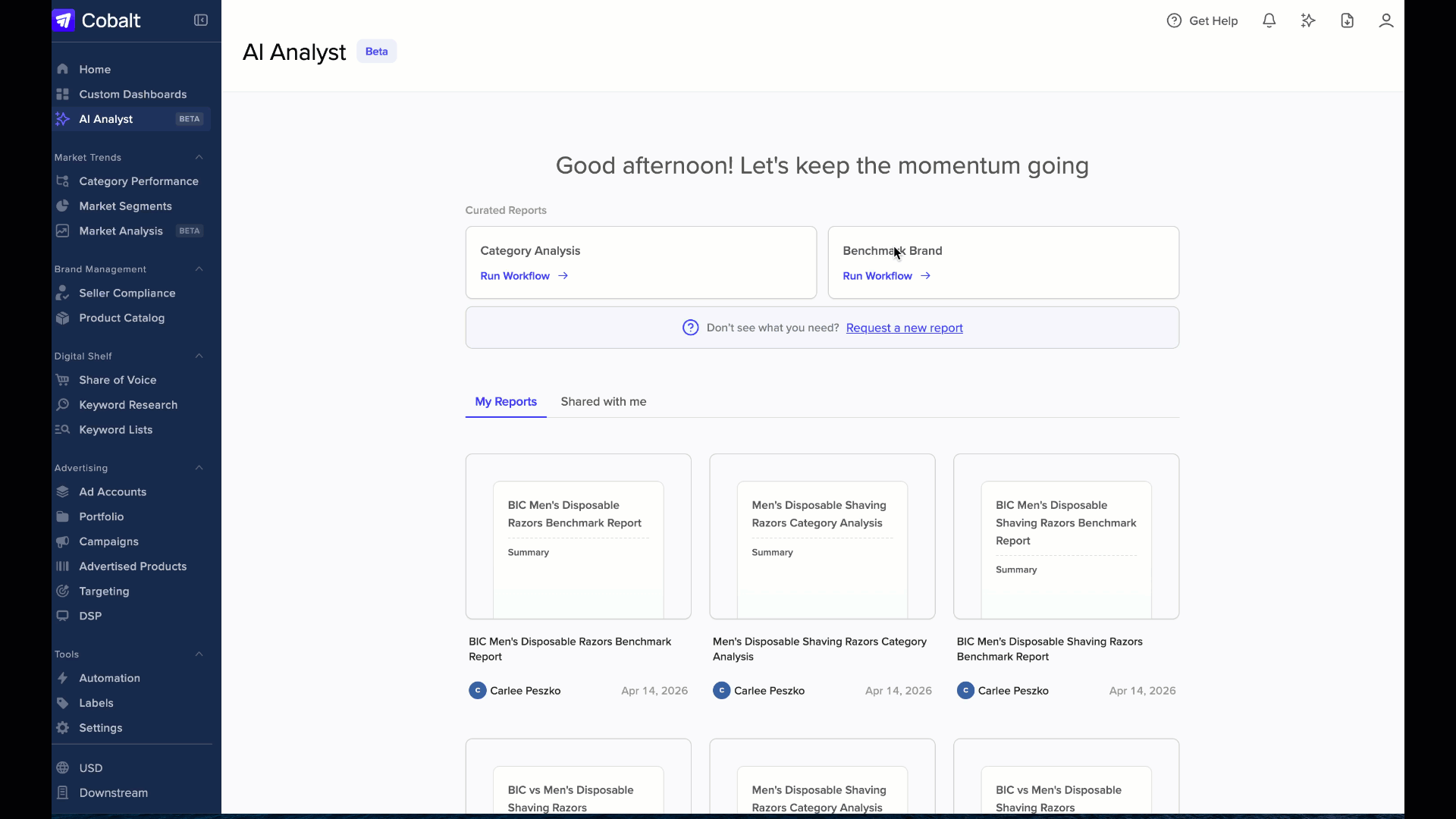Screen dimensions: 1456x819
Task: Click the Settings gear icon
Action: click(x=63, y=728)
